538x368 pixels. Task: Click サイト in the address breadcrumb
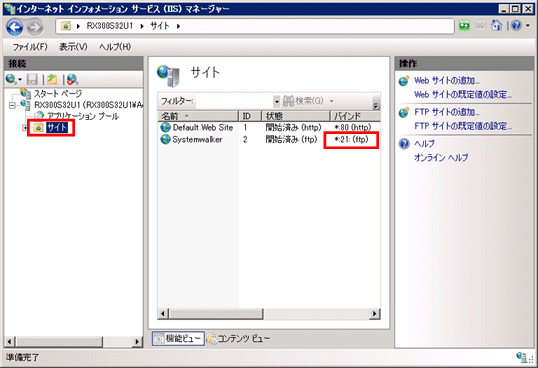point(160,26)
